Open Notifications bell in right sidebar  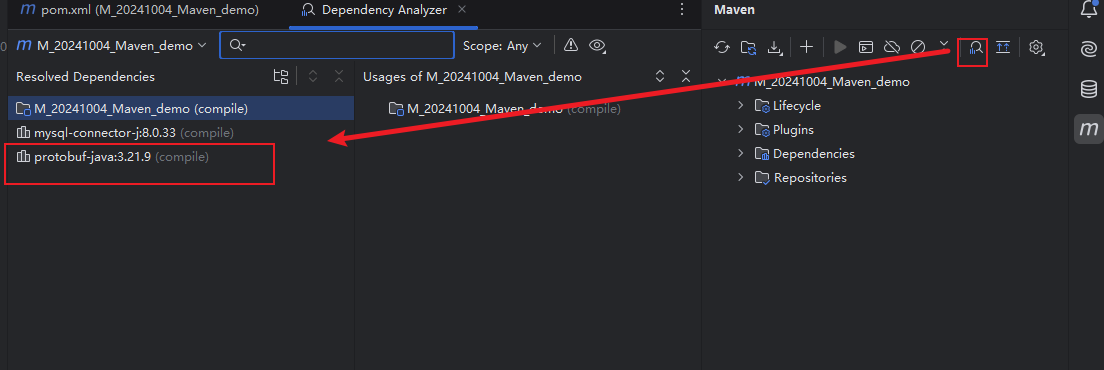point(1089,9)
